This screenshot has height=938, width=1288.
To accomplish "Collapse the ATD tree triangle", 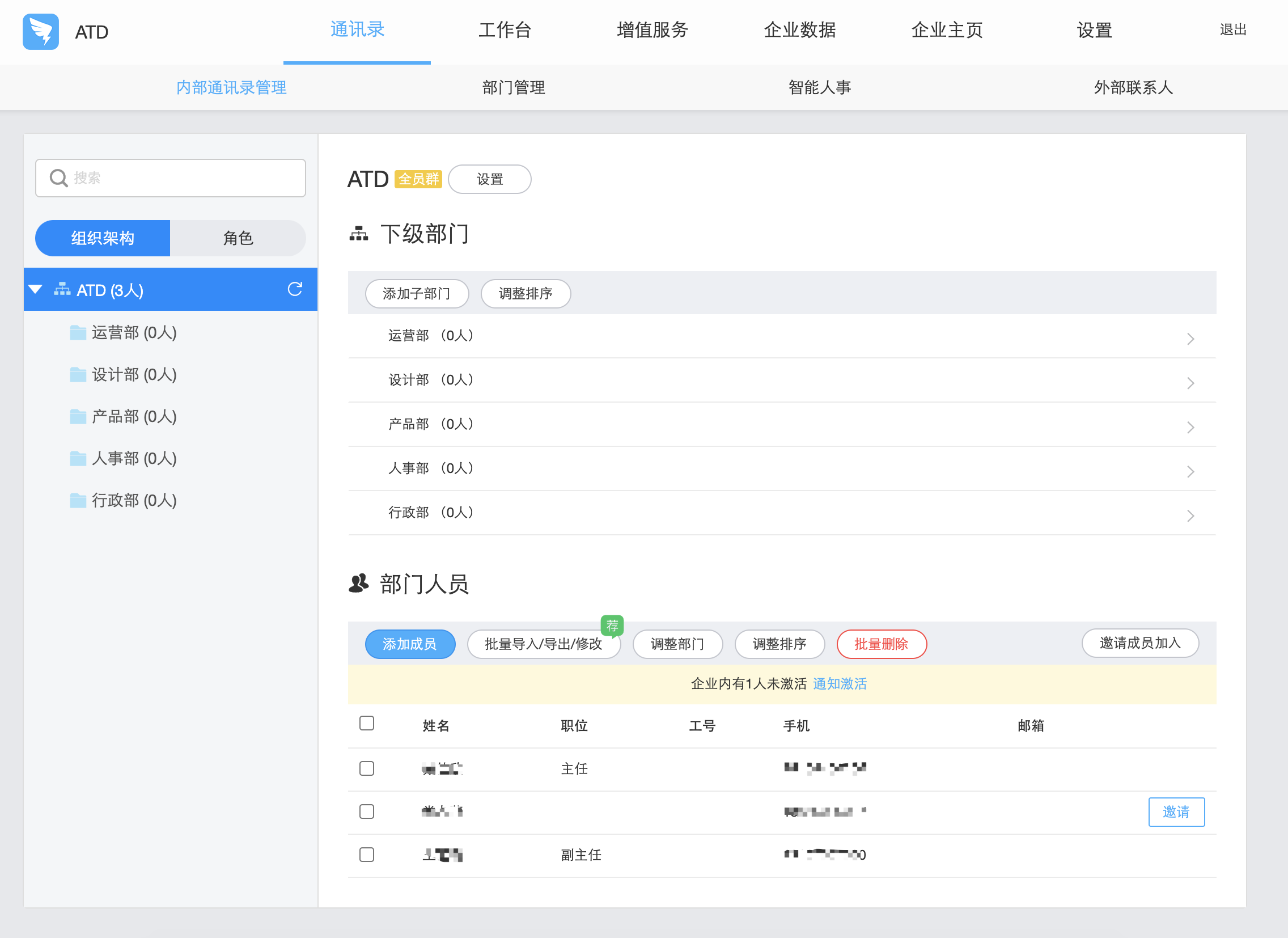I will 35,289.
